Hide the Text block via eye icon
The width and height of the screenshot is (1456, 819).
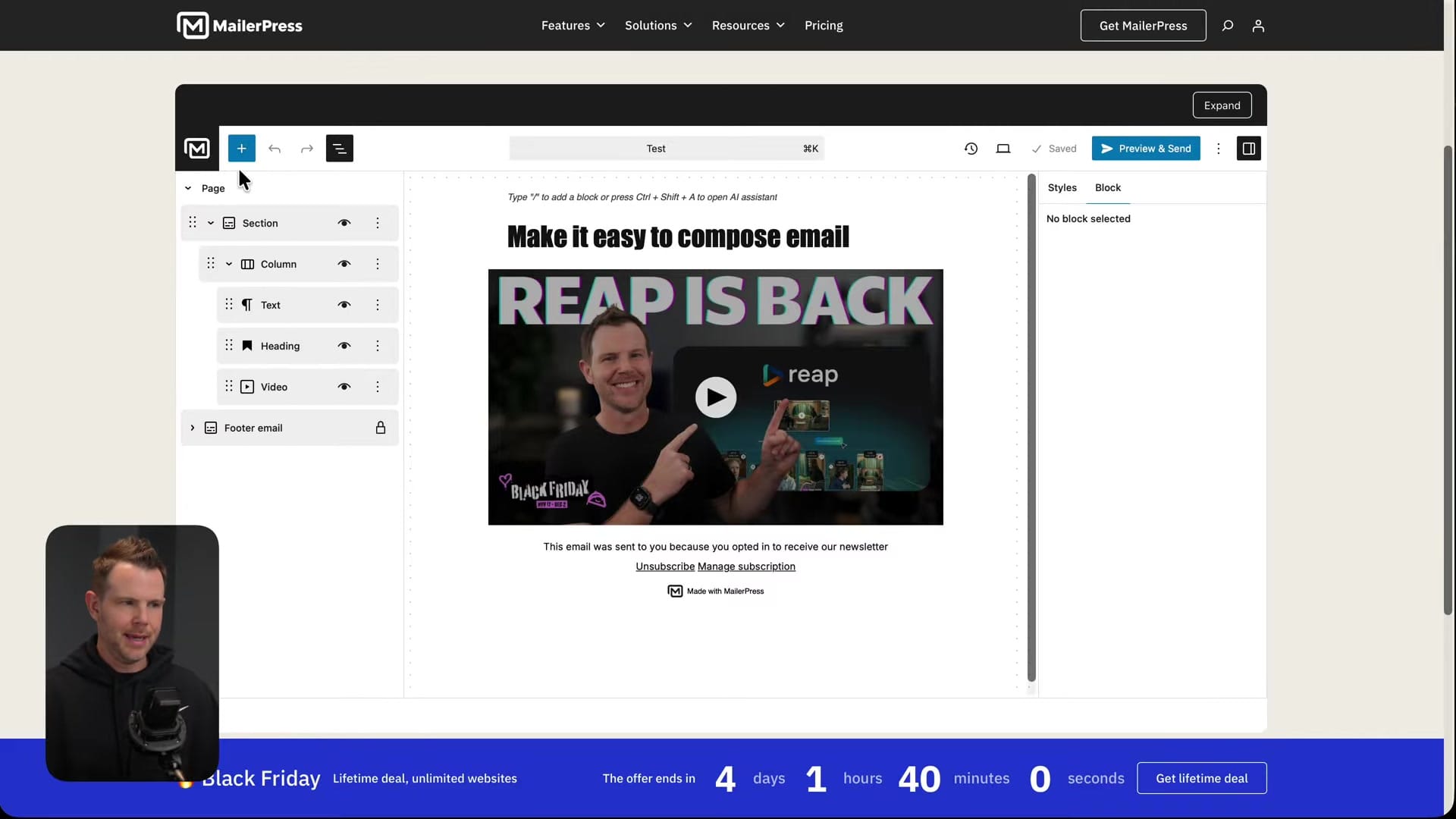point(344,305)
